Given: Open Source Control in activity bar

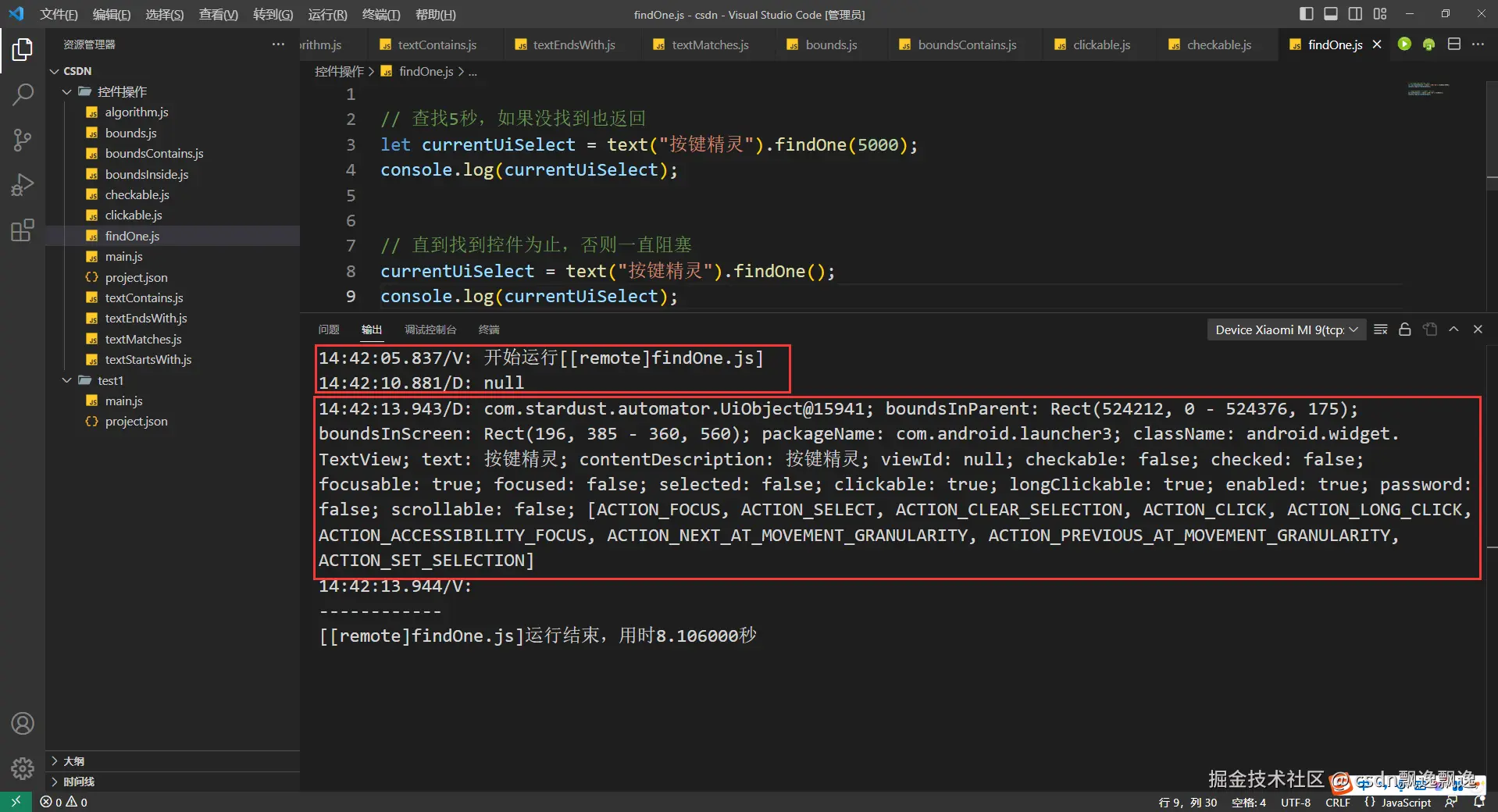Looking at the screenshot, I should (23, 141).
